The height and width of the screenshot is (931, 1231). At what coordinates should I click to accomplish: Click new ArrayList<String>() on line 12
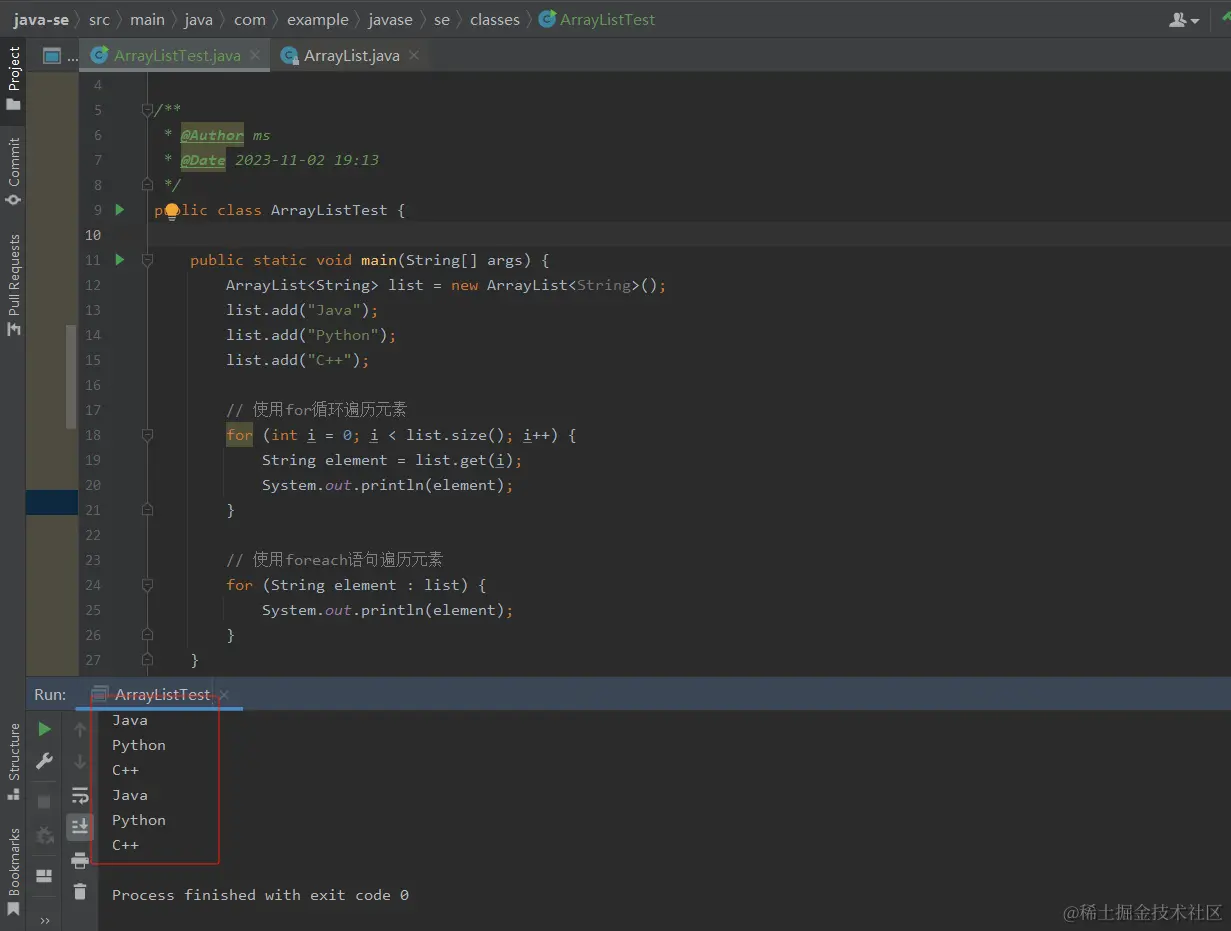(558, 285)
